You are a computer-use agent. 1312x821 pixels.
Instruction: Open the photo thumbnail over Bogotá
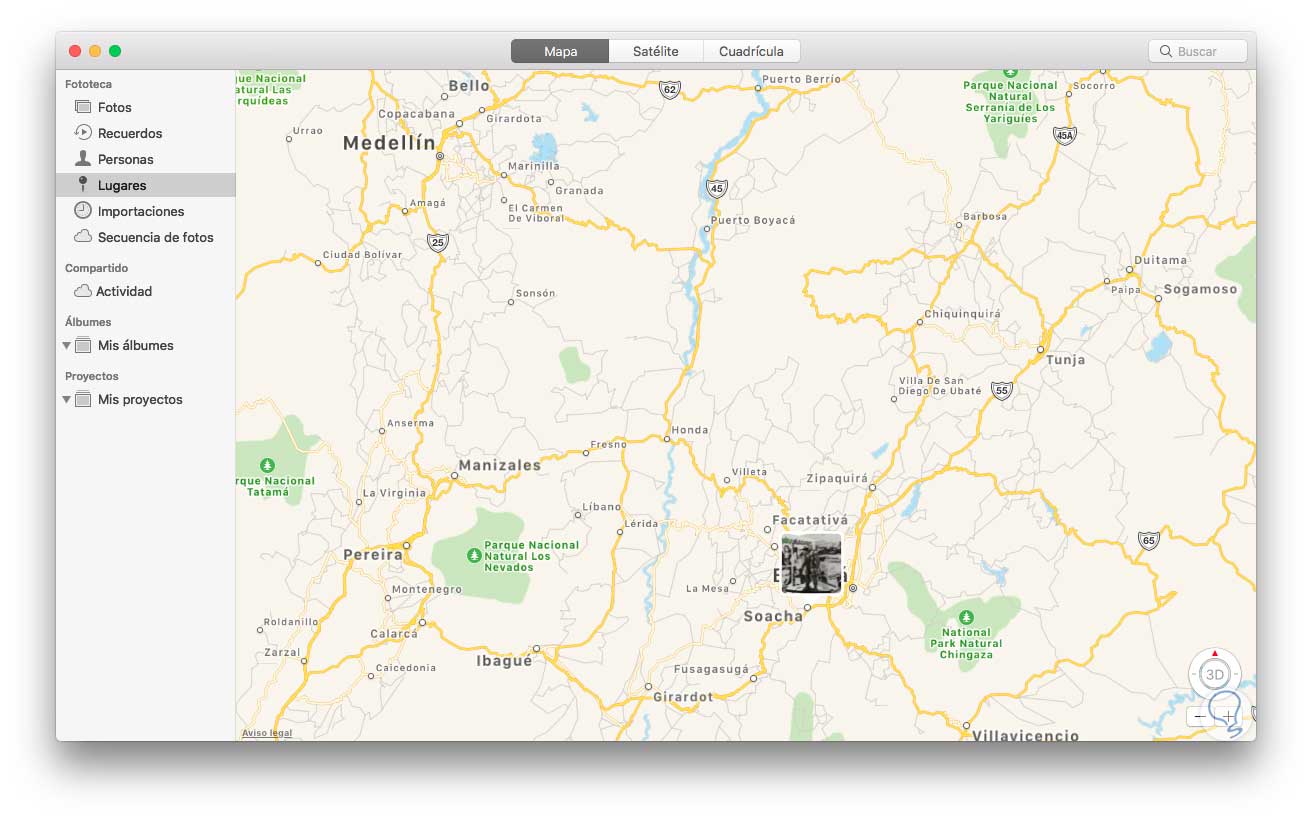pyautogui.click(x=811, y=563)
